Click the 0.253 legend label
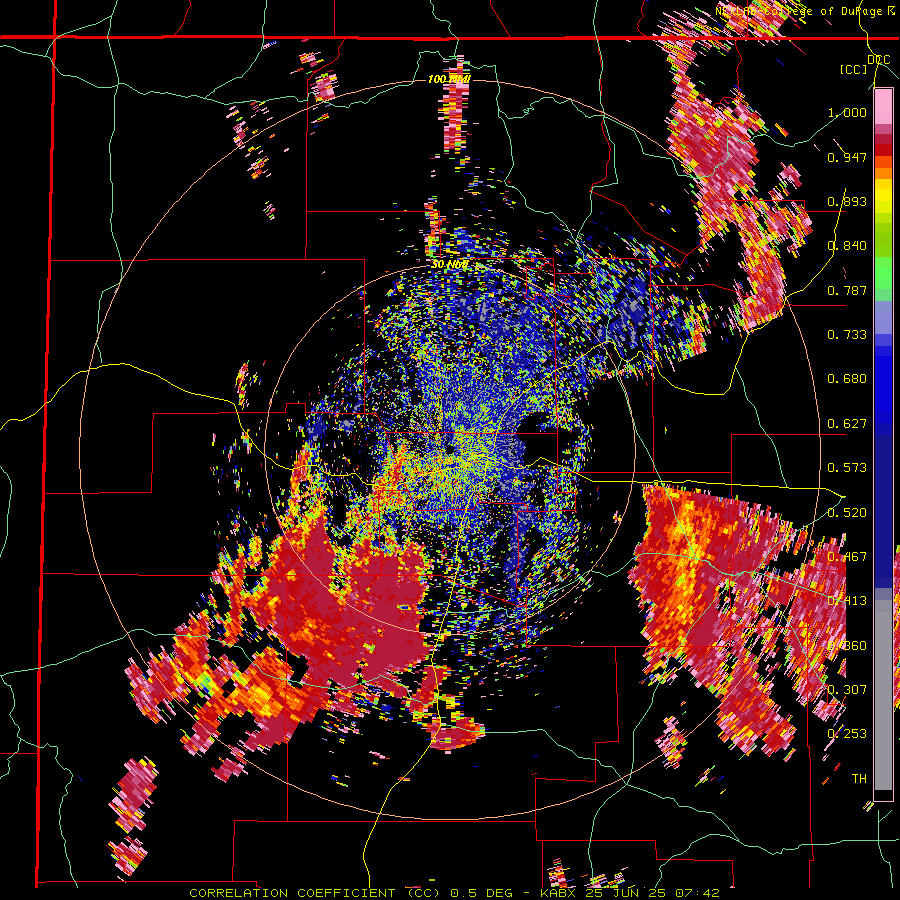 pos(847,734)
